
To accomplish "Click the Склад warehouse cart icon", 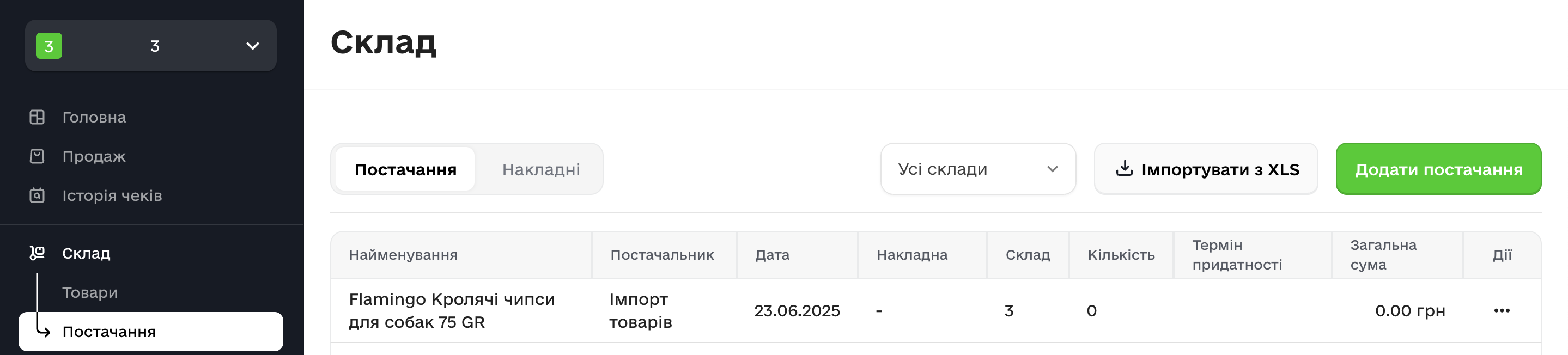I will (37, 253).
